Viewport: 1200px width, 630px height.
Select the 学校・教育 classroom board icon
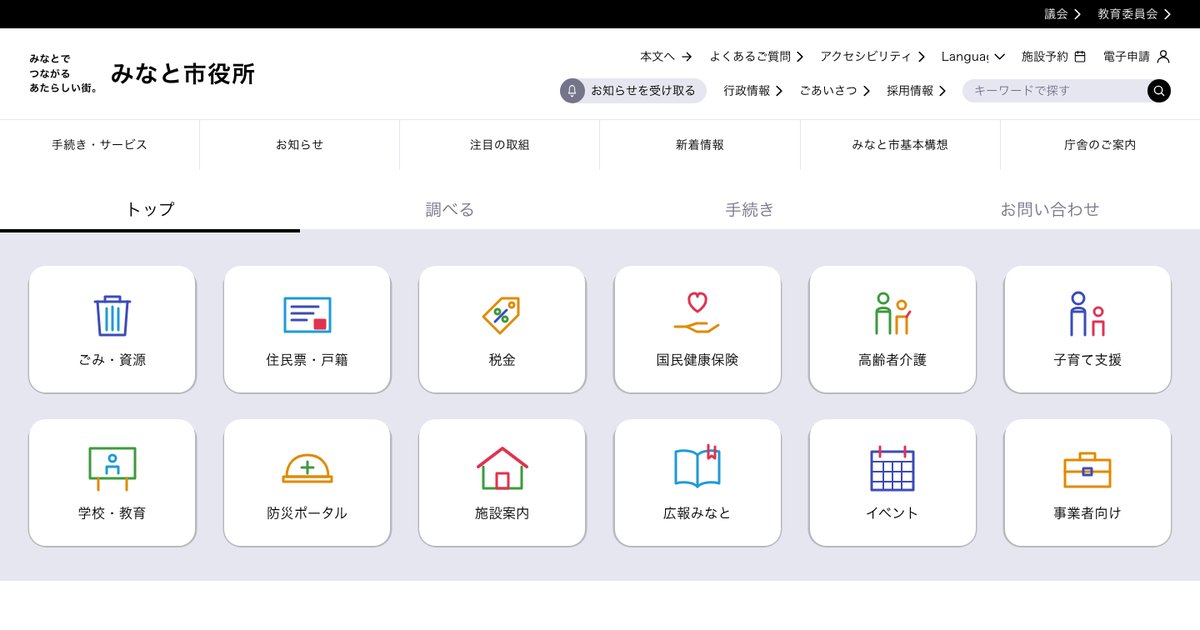pos(112,468)
